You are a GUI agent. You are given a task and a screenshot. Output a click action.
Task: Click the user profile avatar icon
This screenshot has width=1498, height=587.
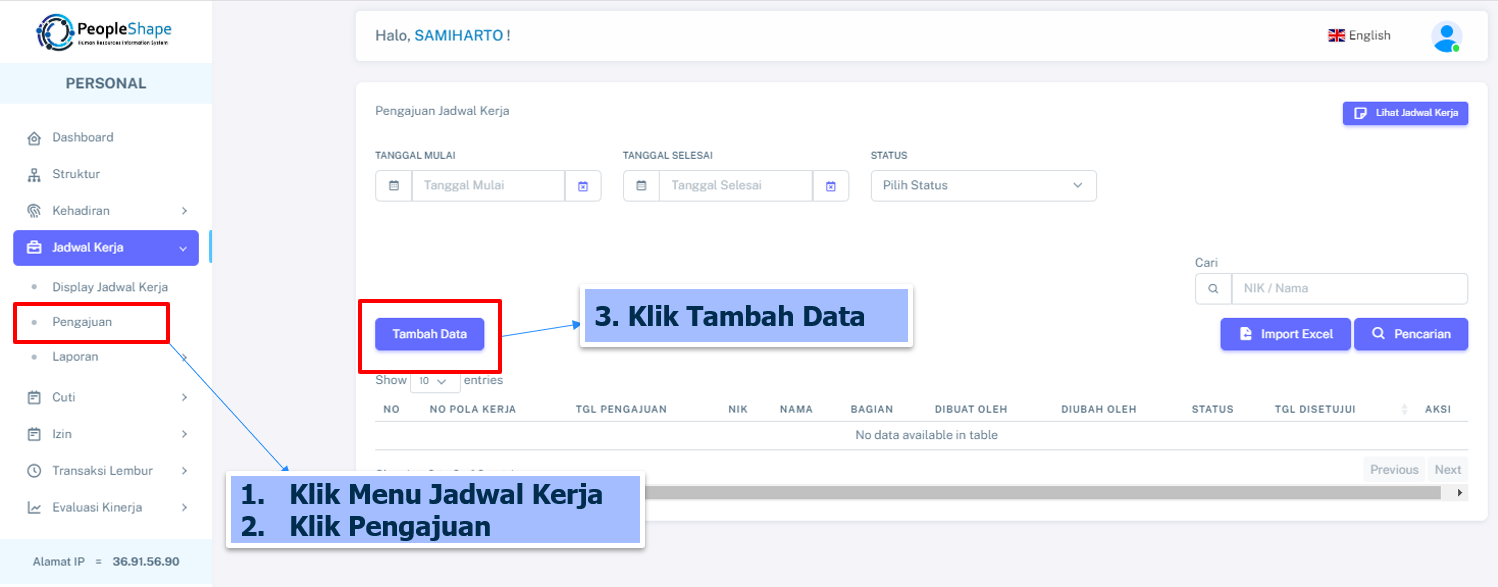1445,36
